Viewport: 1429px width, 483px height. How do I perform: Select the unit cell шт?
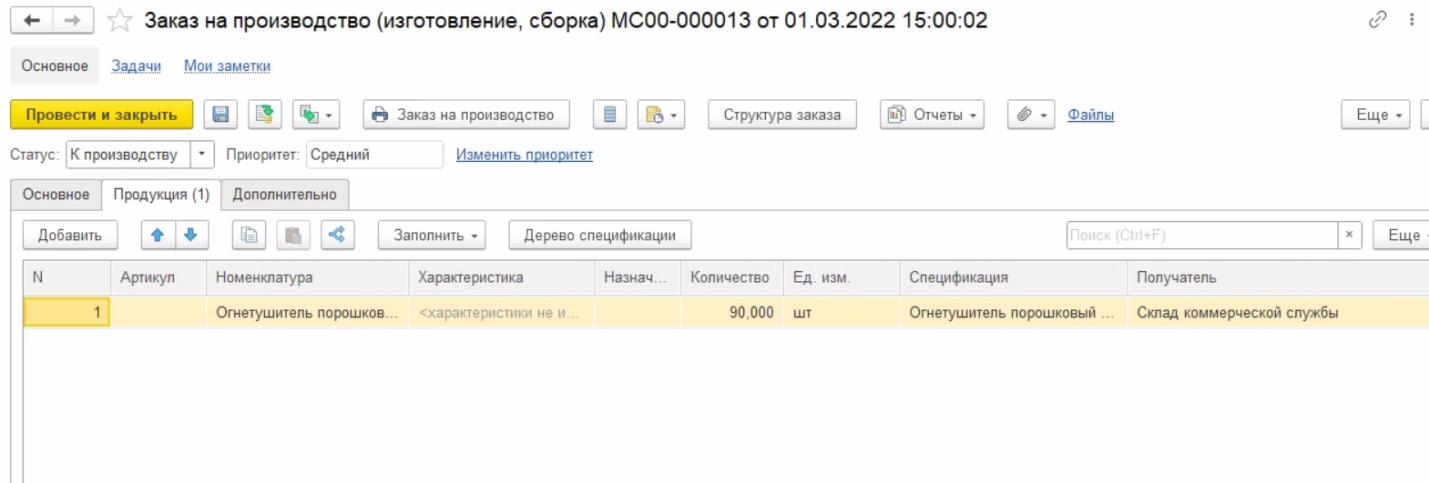point(841,313)
